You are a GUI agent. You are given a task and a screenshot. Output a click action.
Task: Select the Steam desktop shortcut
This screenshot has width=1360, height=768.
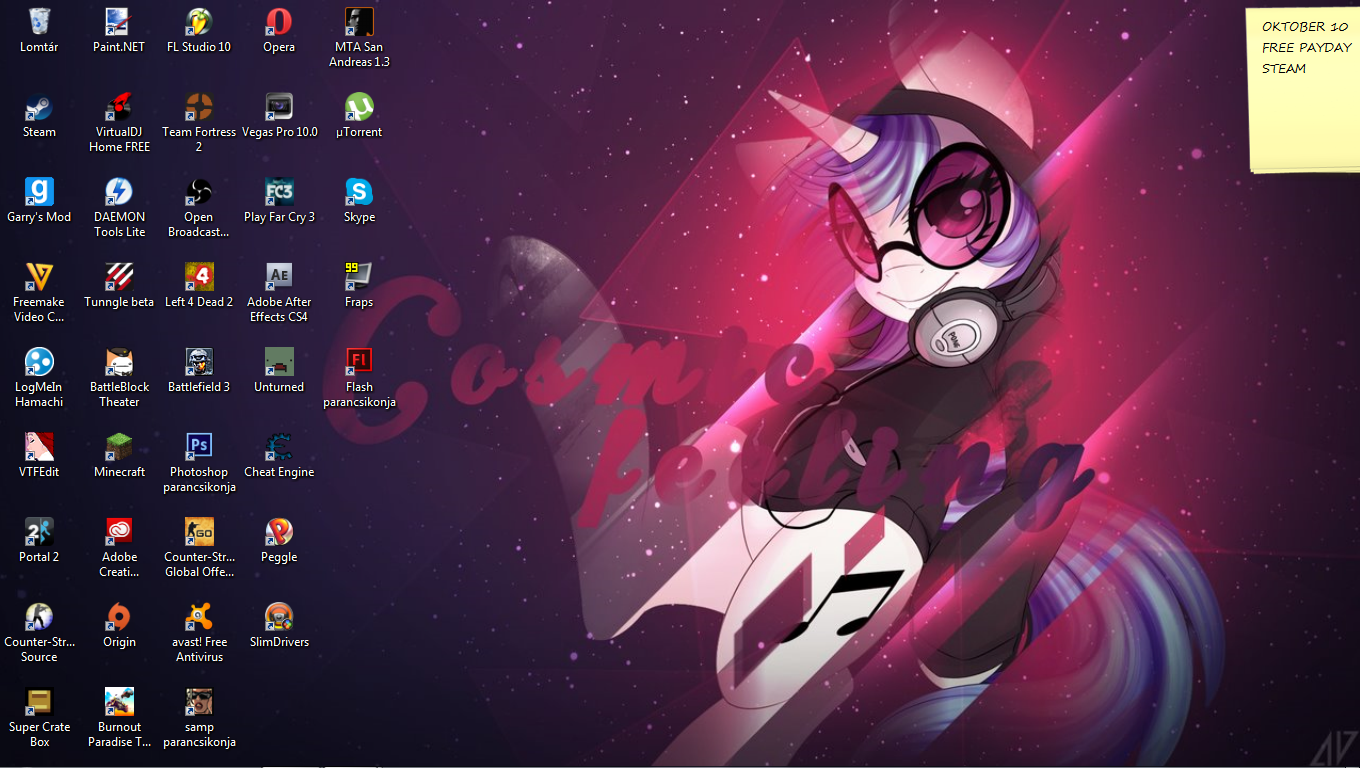(x=39, y=106)
